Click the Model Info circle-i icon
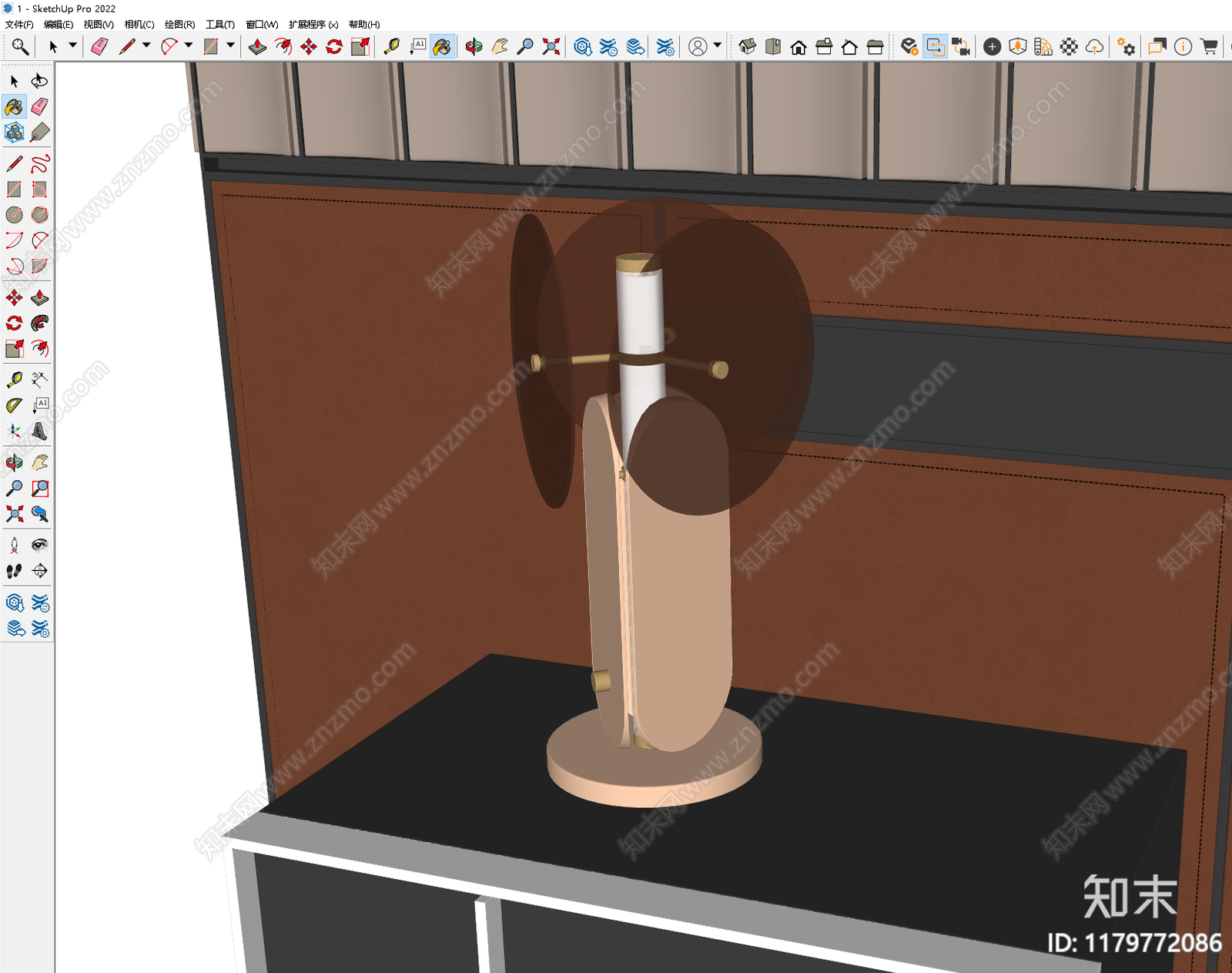Screen dimensions: 1232x973 (x=1183, y=47)
